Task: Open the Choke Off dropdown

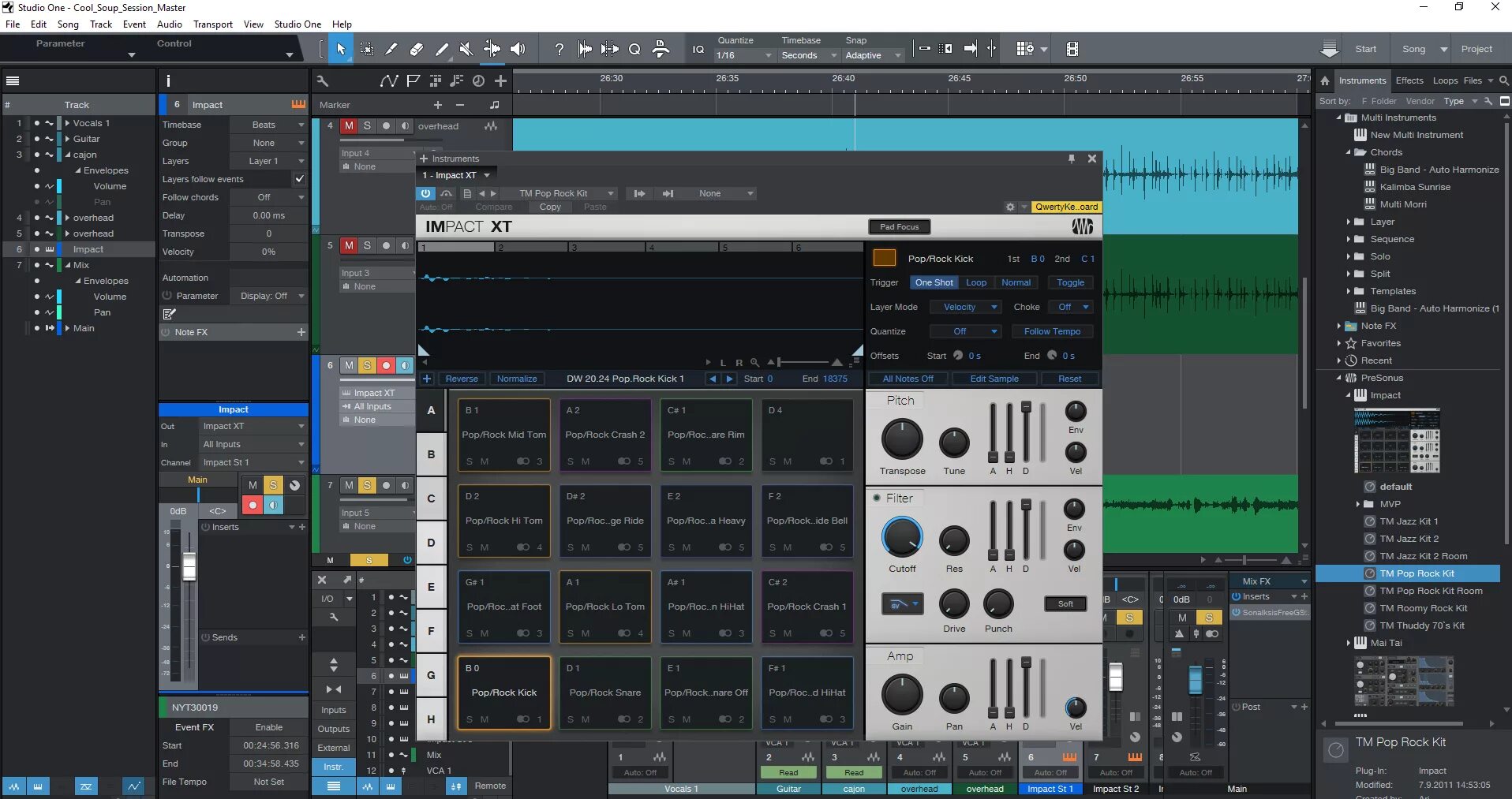Action: point(1071,307)
